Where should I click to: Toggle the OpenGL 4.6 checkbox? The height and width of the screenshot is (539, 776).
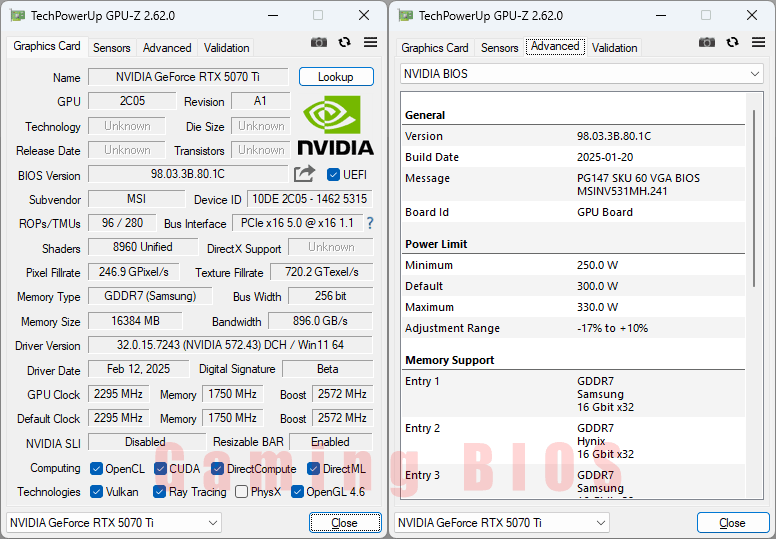297,491
